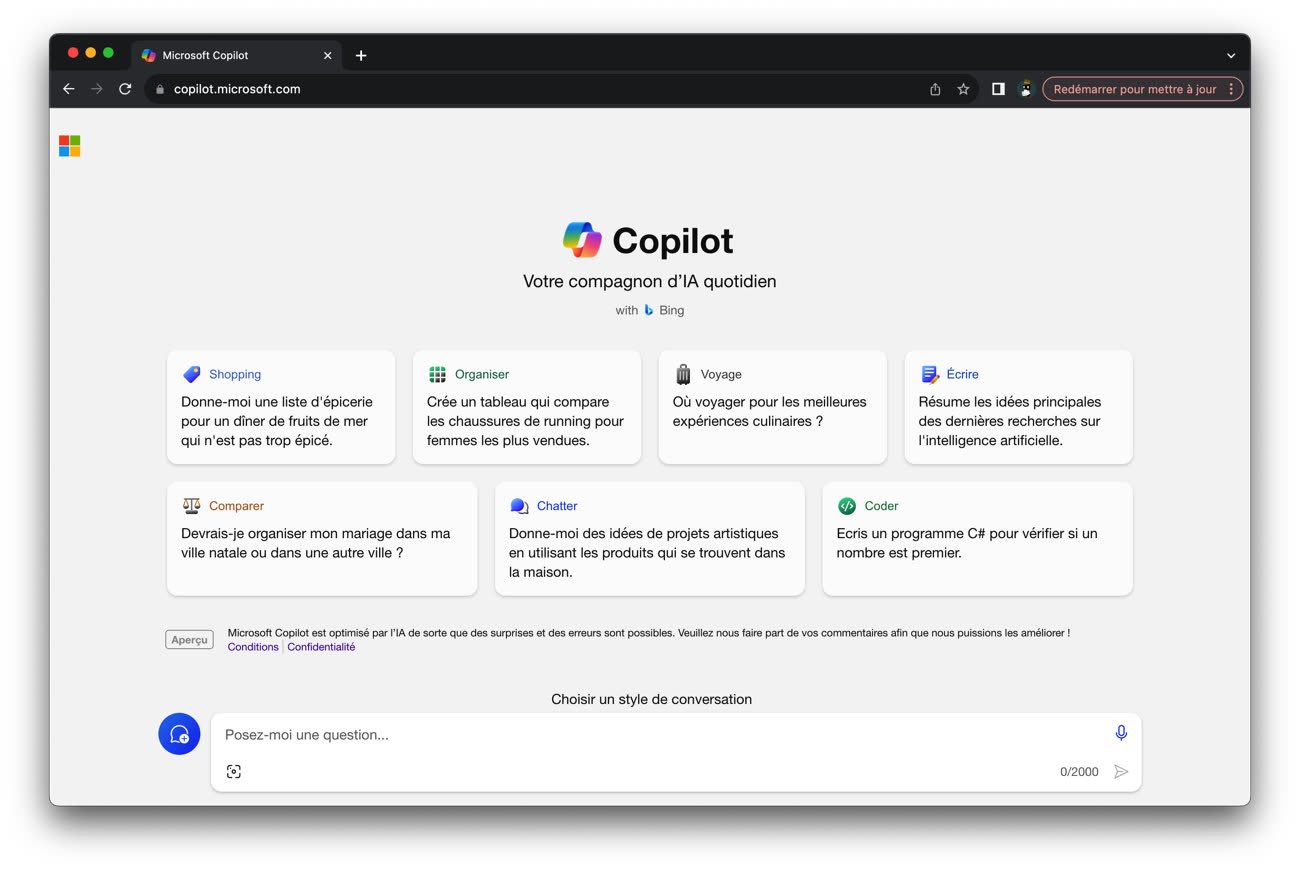Select the Microsoft Copilot tab
Screen dimensions: 1300x871
[x=237, y=55]
